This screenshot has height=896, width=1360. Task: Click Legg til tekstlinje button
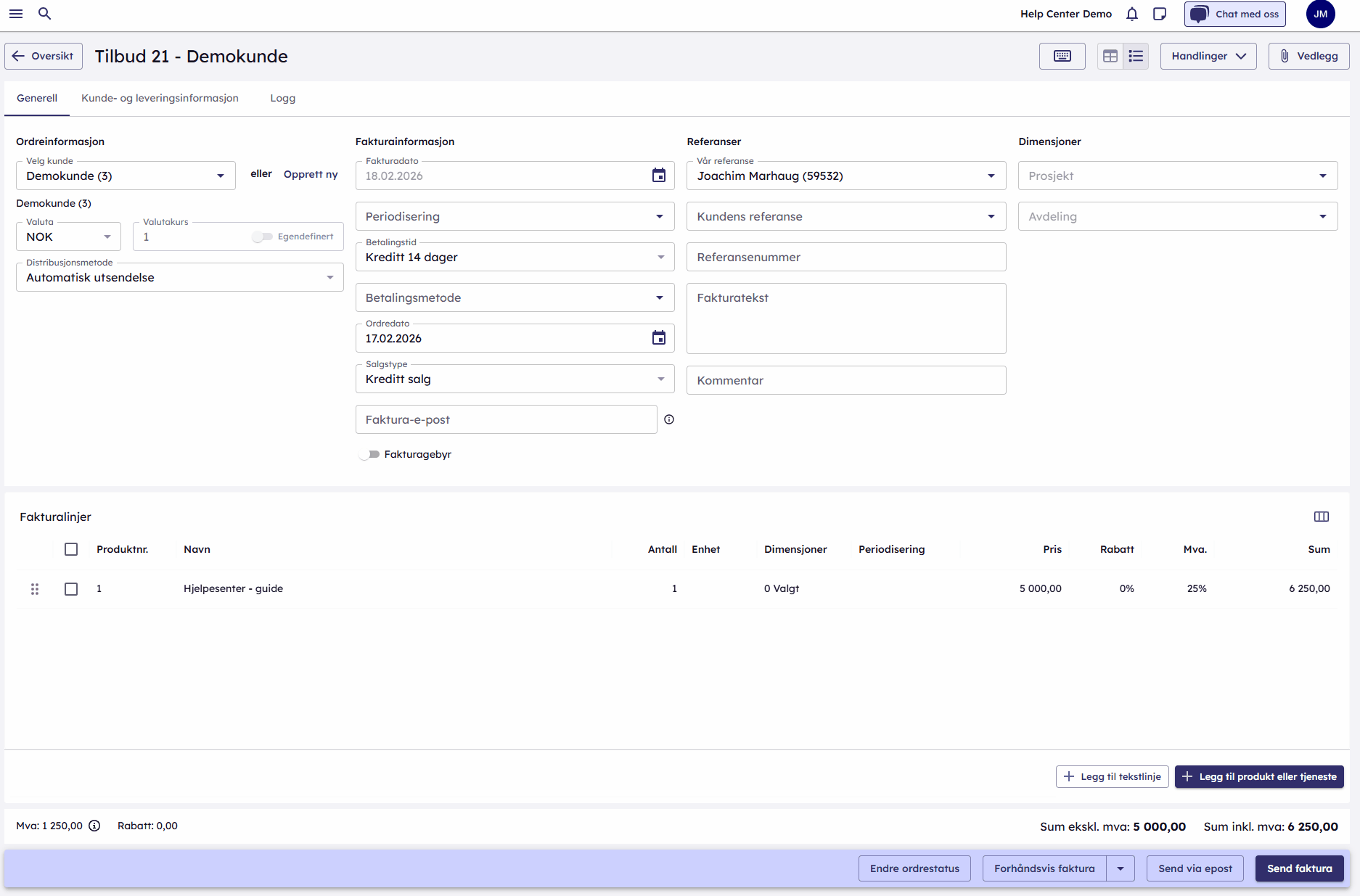(1112, 776)
